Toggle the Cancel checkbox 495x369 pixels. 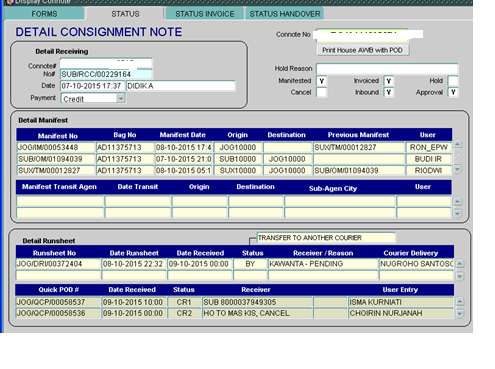click(x=321, y=92)
